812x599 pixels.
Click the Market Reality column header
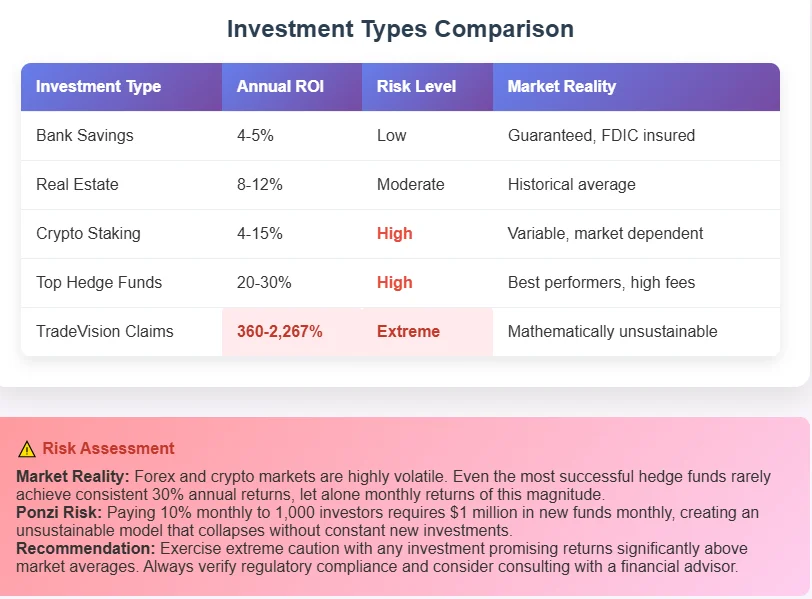click(561, 86)
